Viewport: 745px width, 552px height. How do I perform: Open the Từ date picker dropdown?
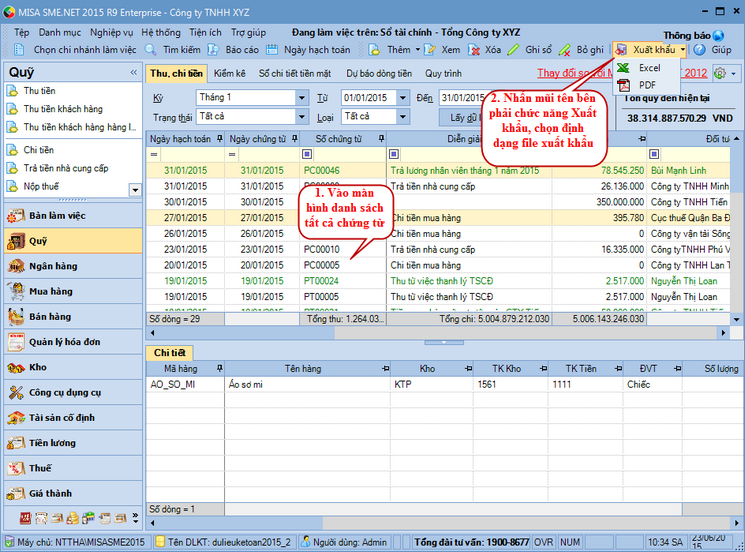(x=402, y=98)
